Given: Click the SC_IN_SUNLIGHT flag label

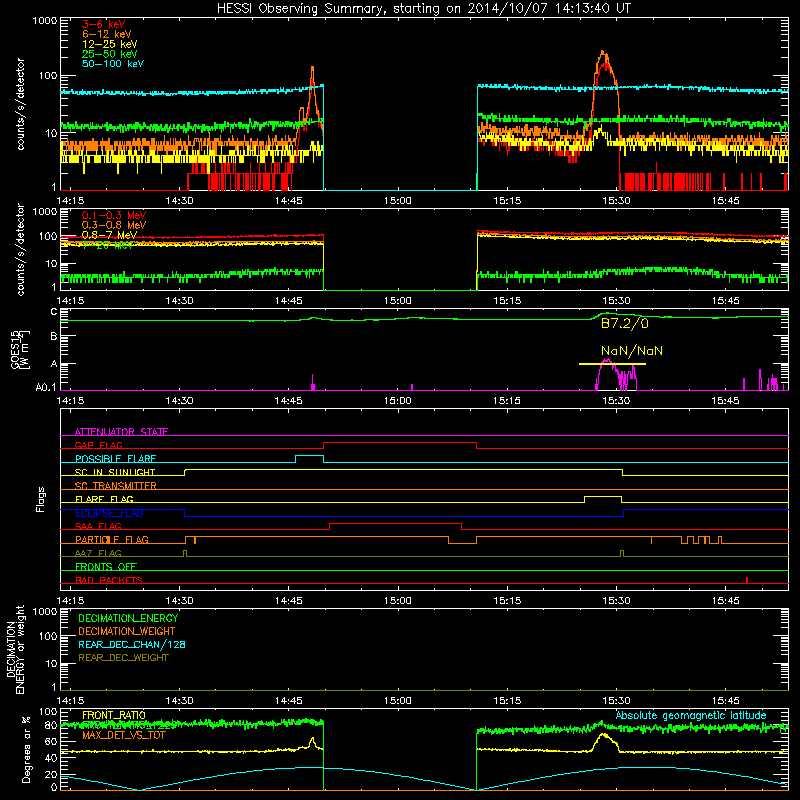Looking at the screenshot, I should [115, 472].
